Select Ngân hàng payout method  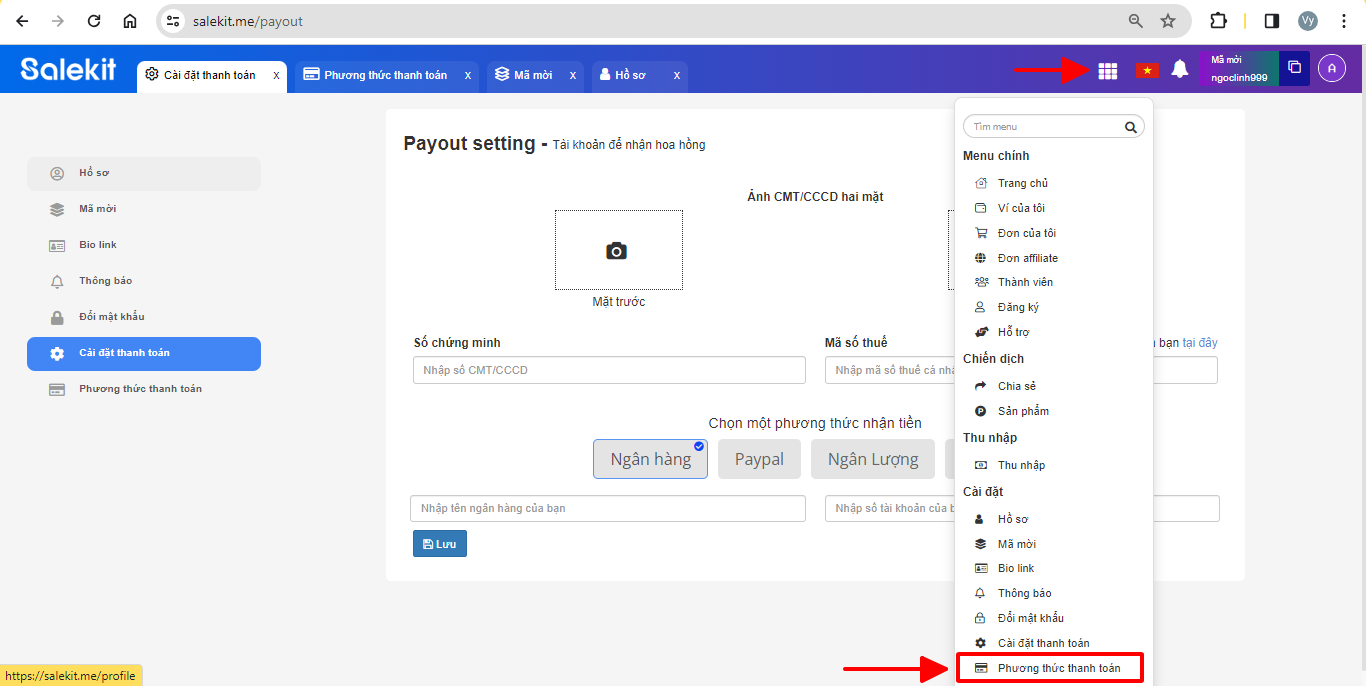(x=650, y=460)
